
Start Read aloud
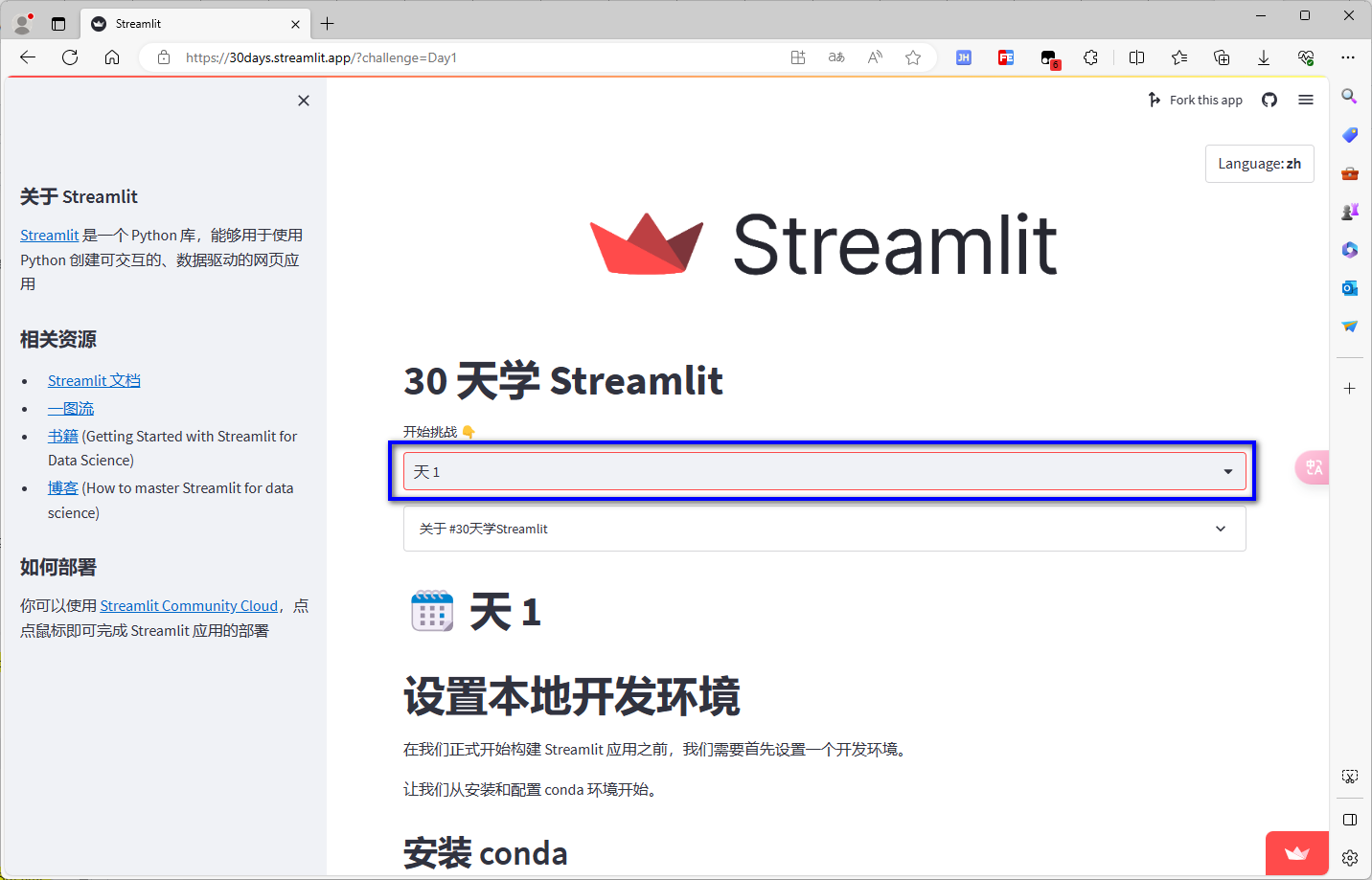(875, 57)
